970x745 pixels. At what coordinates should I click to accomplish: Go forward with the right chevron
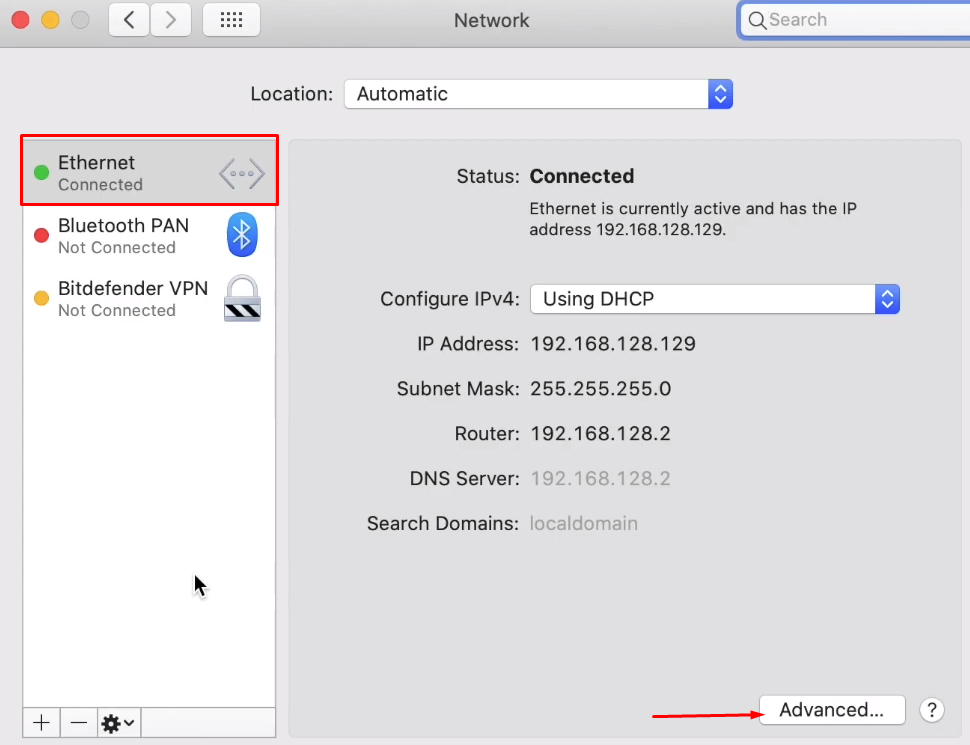click(170, 20)
